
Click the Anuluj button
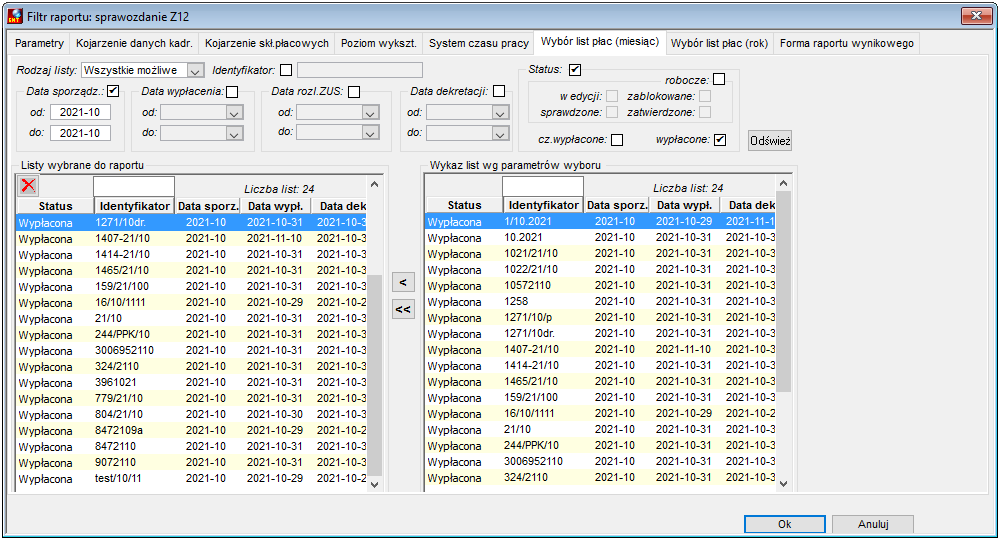873,524
